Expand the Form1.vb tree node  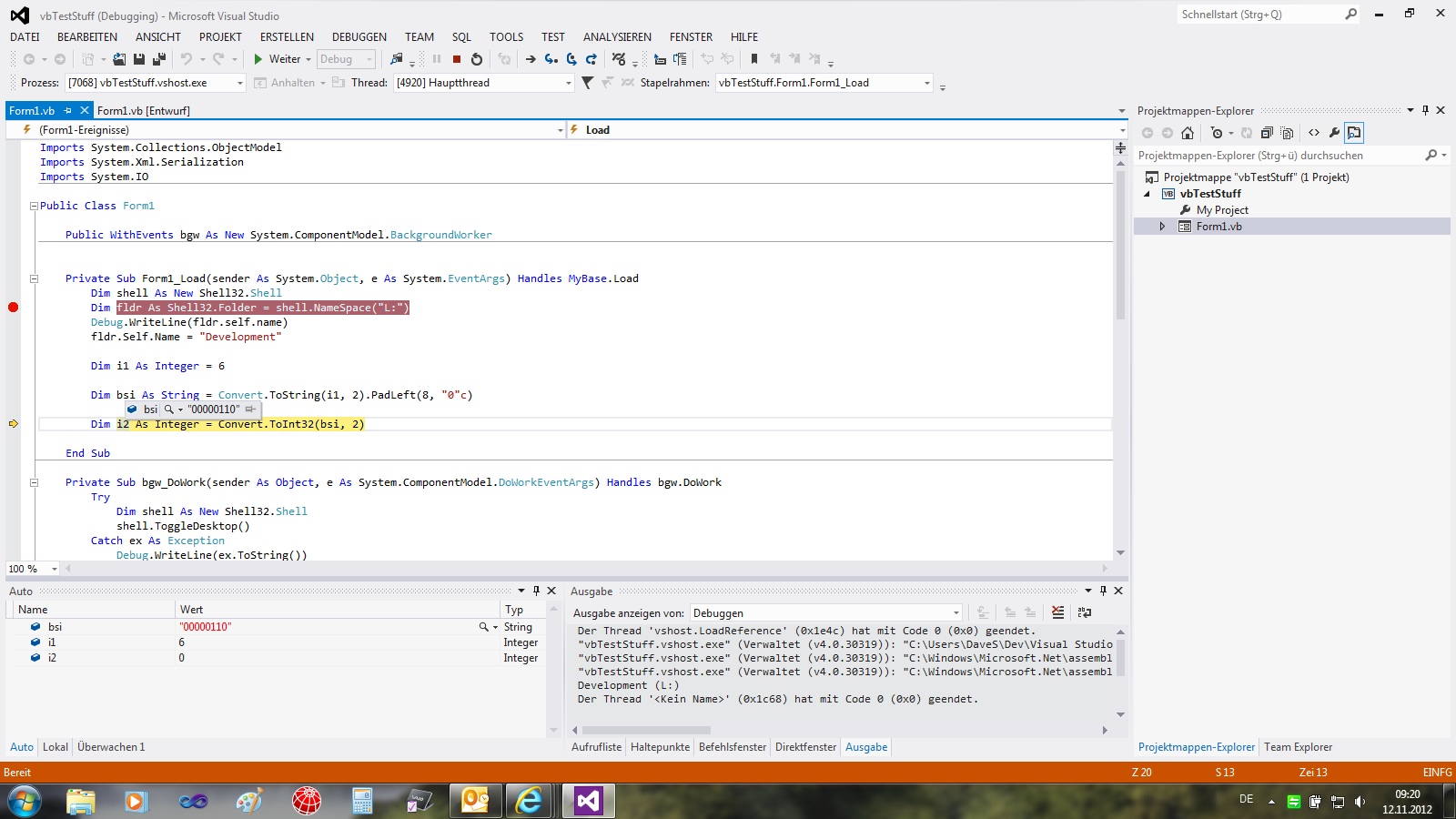1162,227
